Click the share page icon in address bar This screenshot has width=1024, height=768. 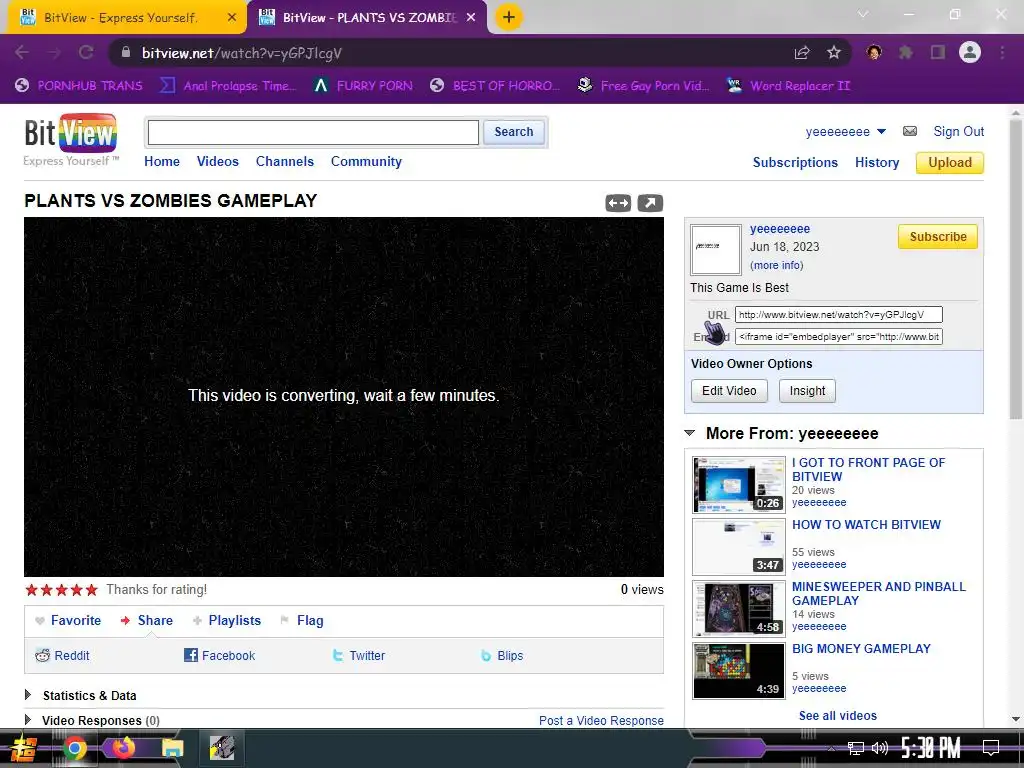801,53
